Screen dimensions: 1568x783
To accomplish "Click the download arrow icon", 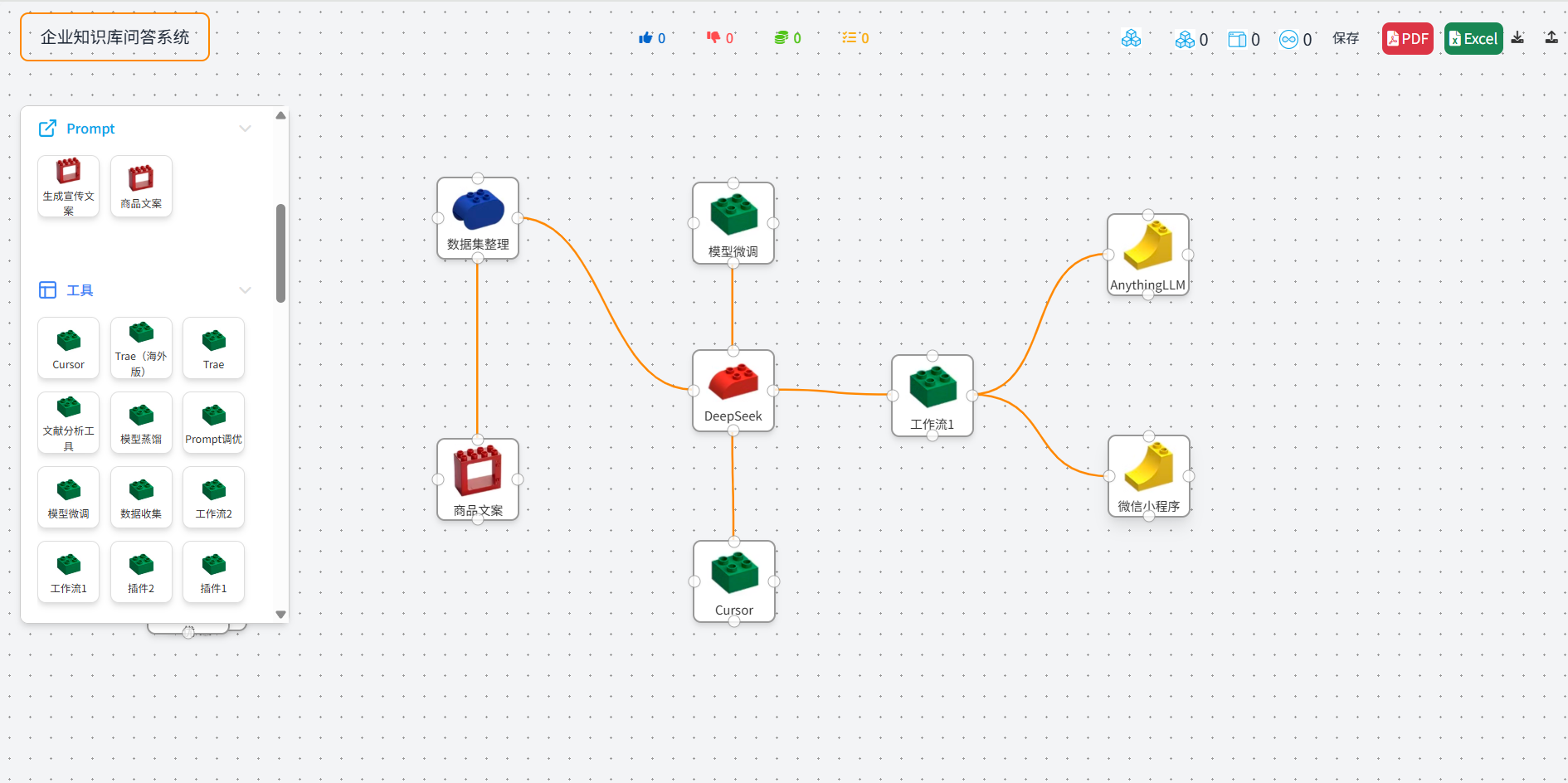I will (x=1517, y=37).
